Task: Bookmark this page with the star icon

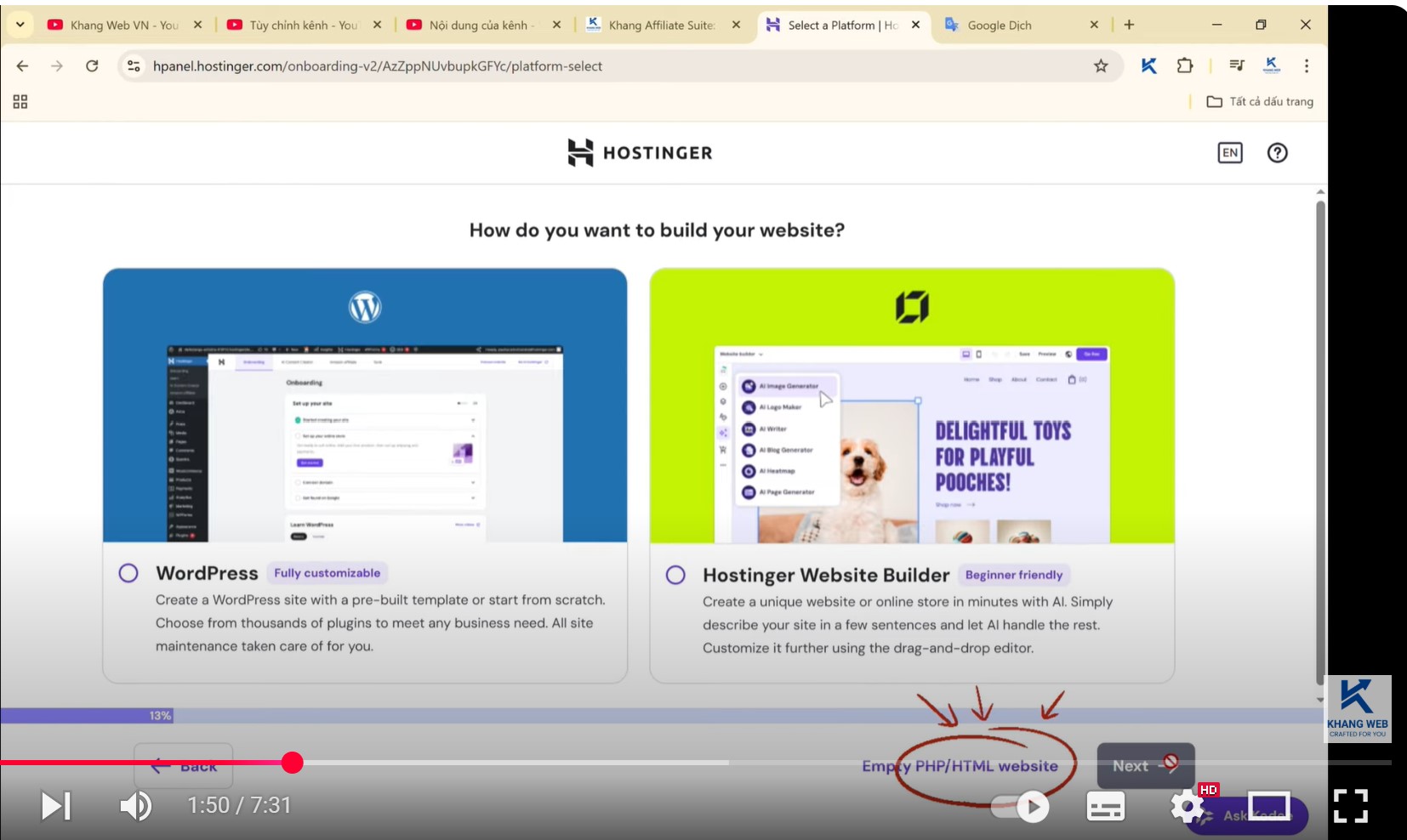Action: click(x=1101, y=66)
